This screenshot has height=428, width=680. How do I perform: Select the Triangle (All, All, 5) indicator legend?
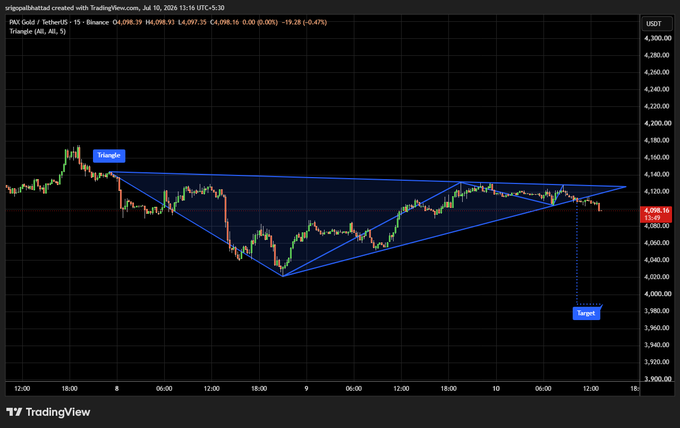[x=38, y=31]
